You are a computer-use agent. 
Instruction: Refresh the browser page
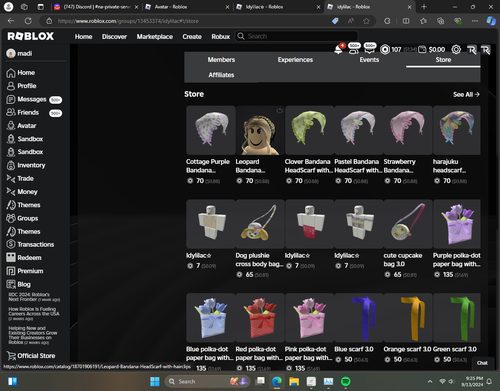(x=28, y=21)
